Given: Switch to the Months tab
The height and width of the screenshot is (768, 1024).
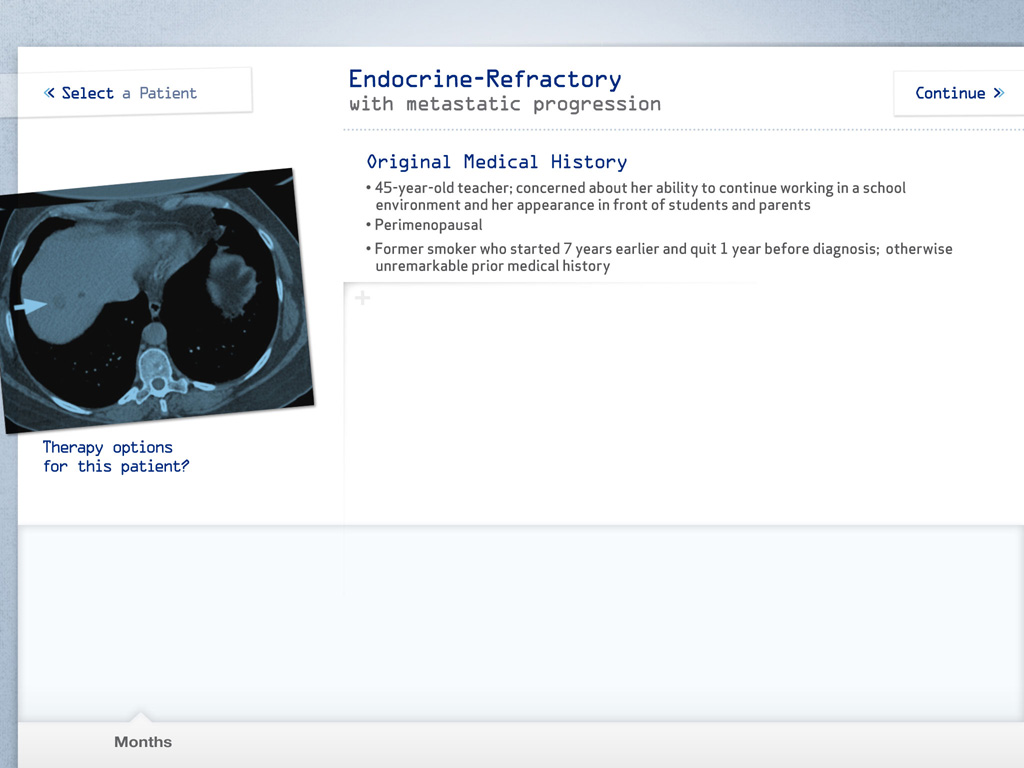Looking at the screenshot, I should (x=143, y=742).
